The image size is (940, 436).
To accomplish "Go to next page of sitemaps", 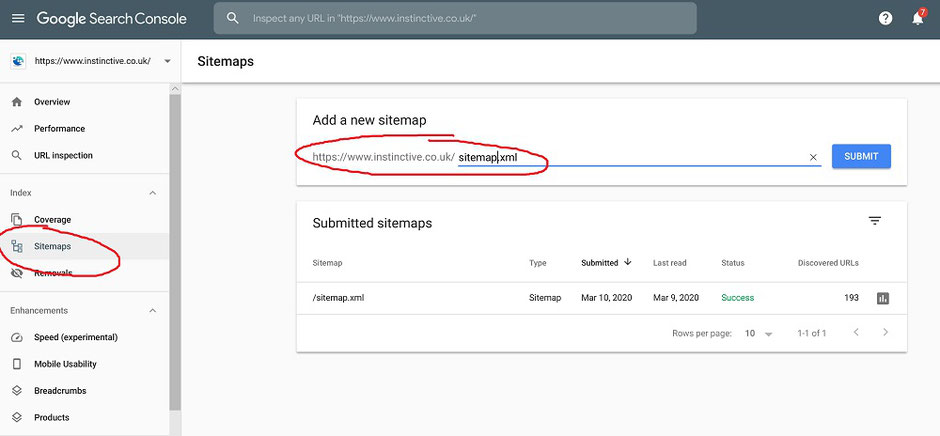I will (885, 332).
